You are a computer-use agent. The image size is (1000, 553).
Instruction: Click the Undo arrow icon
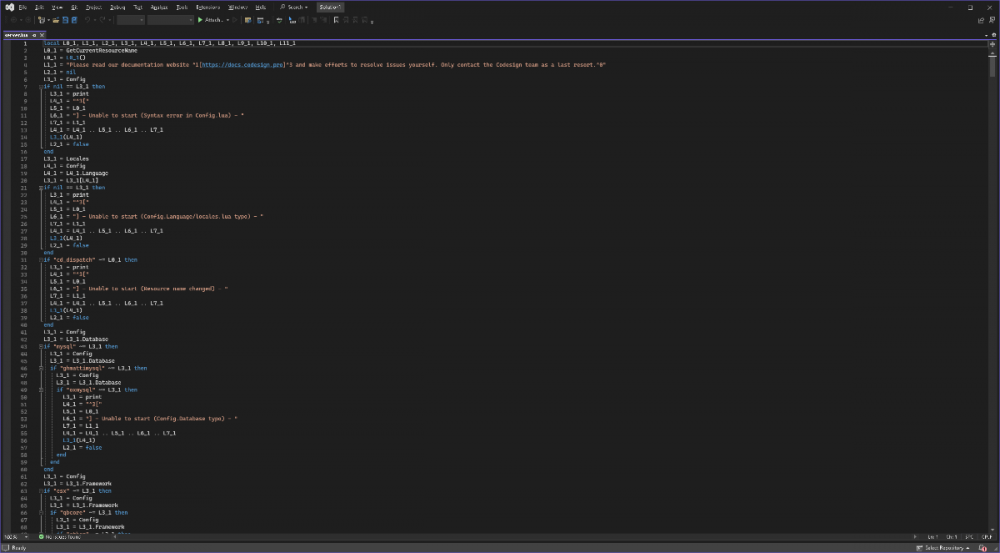click(88, 19)
